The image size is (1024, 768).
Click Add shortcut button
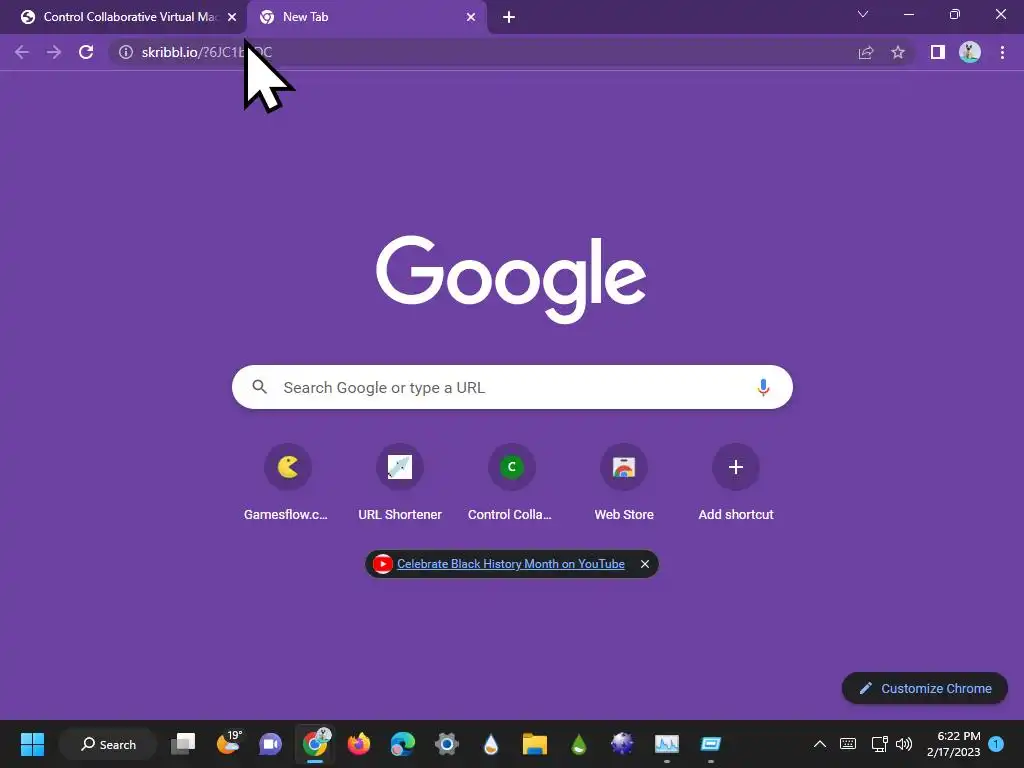(736, 483)
